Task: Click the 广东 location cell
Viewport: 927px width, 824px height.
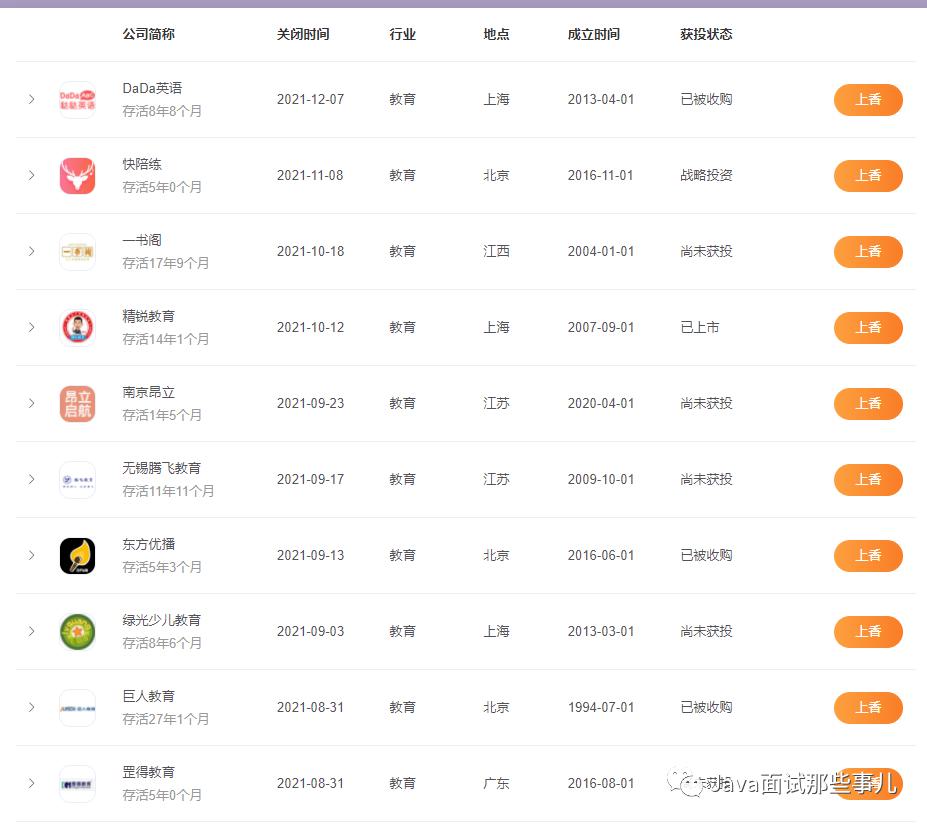Action: point(497,783)
